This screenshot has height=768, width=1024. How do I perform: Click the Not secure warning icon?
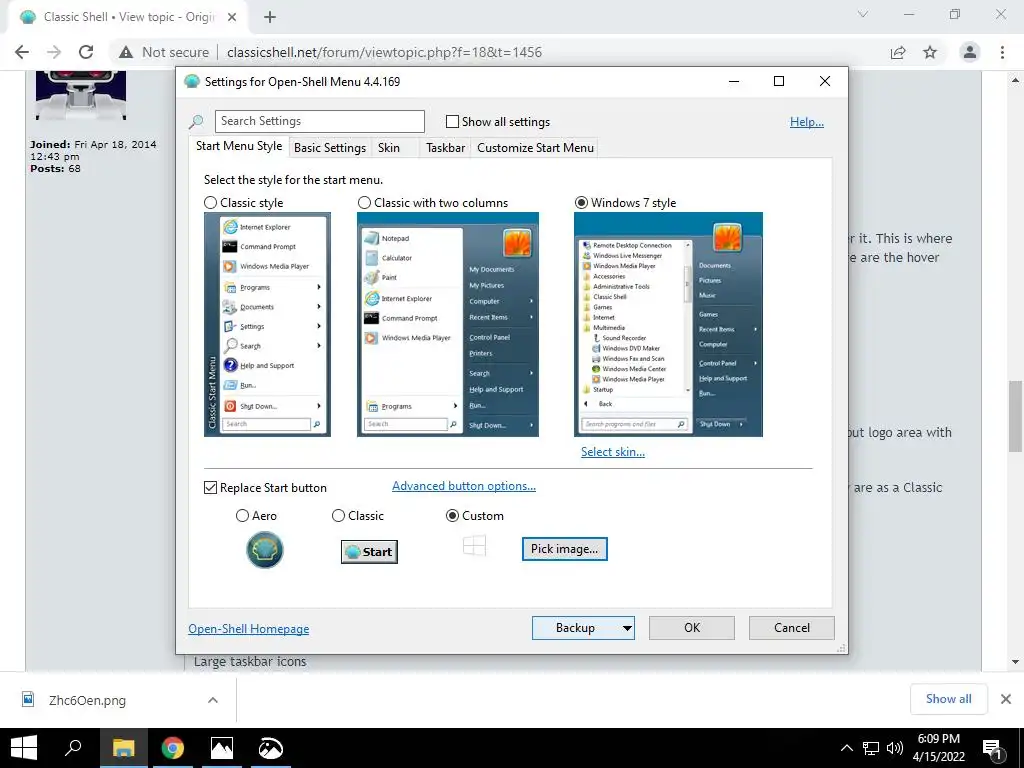click(x=126, y=52)
